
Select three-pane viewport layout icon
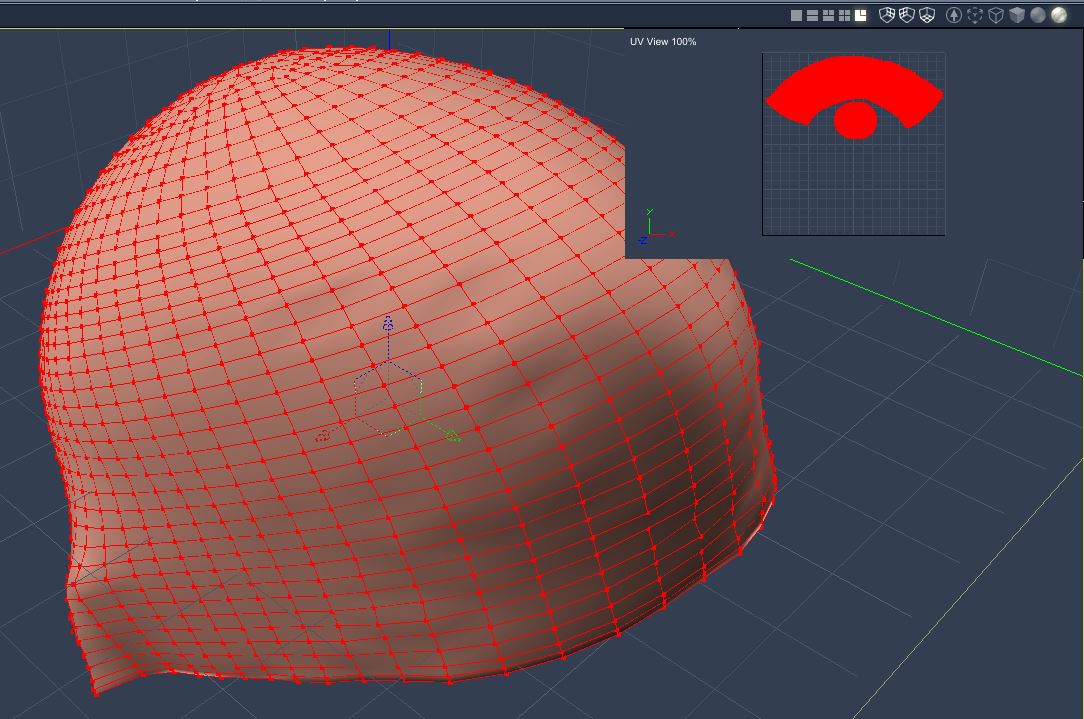828,15
